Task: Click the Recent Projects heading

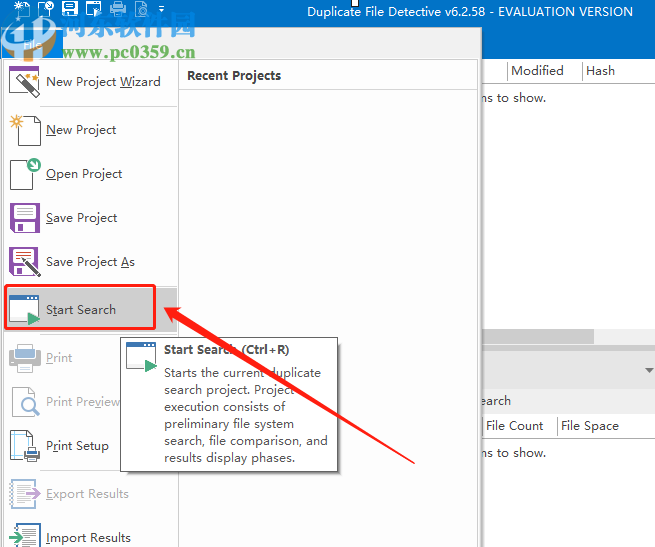Action: [x=234, y=76]
